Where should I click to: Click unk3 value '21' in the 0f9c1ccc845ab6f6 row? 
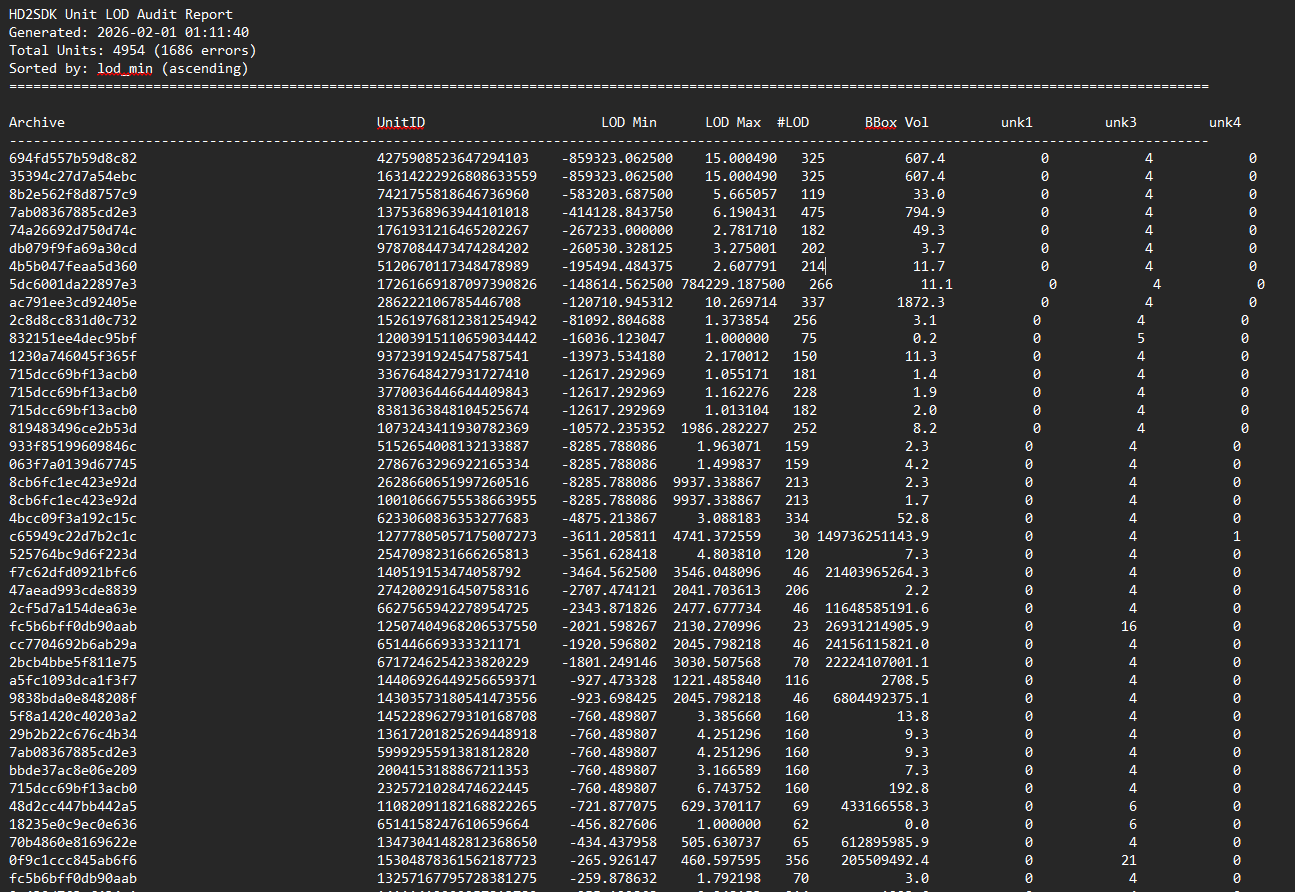pos(1129,861)
